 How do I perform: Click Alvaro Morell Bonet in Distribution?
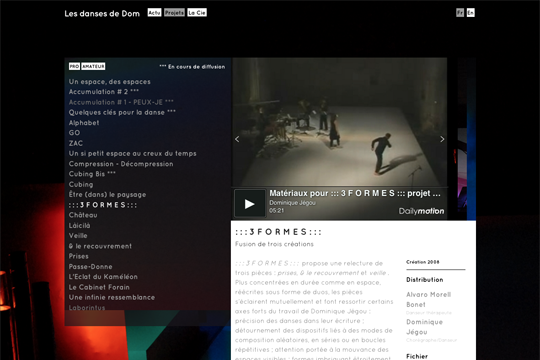click(428, 299)
